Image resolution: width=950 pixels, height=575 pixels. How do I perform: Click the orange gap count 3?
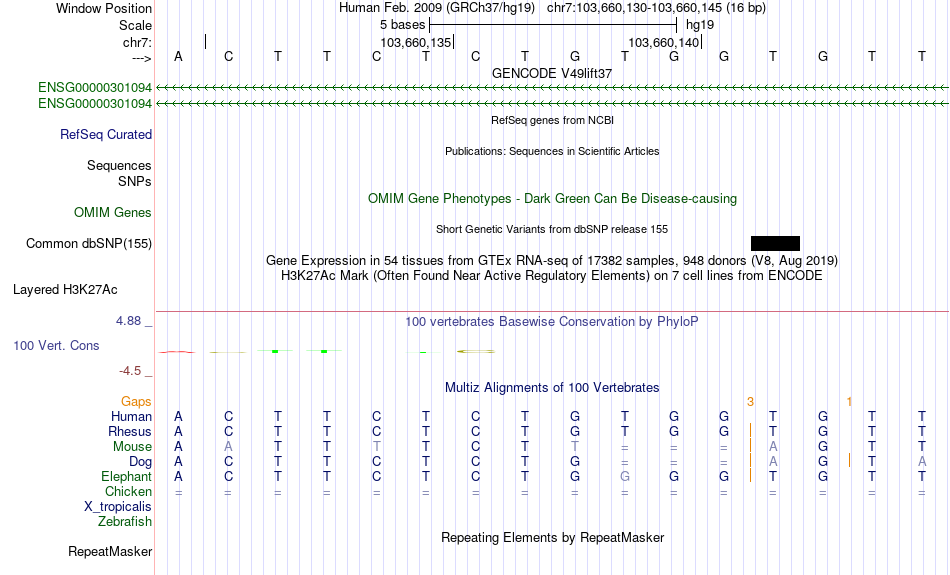[x=750, y=402]
